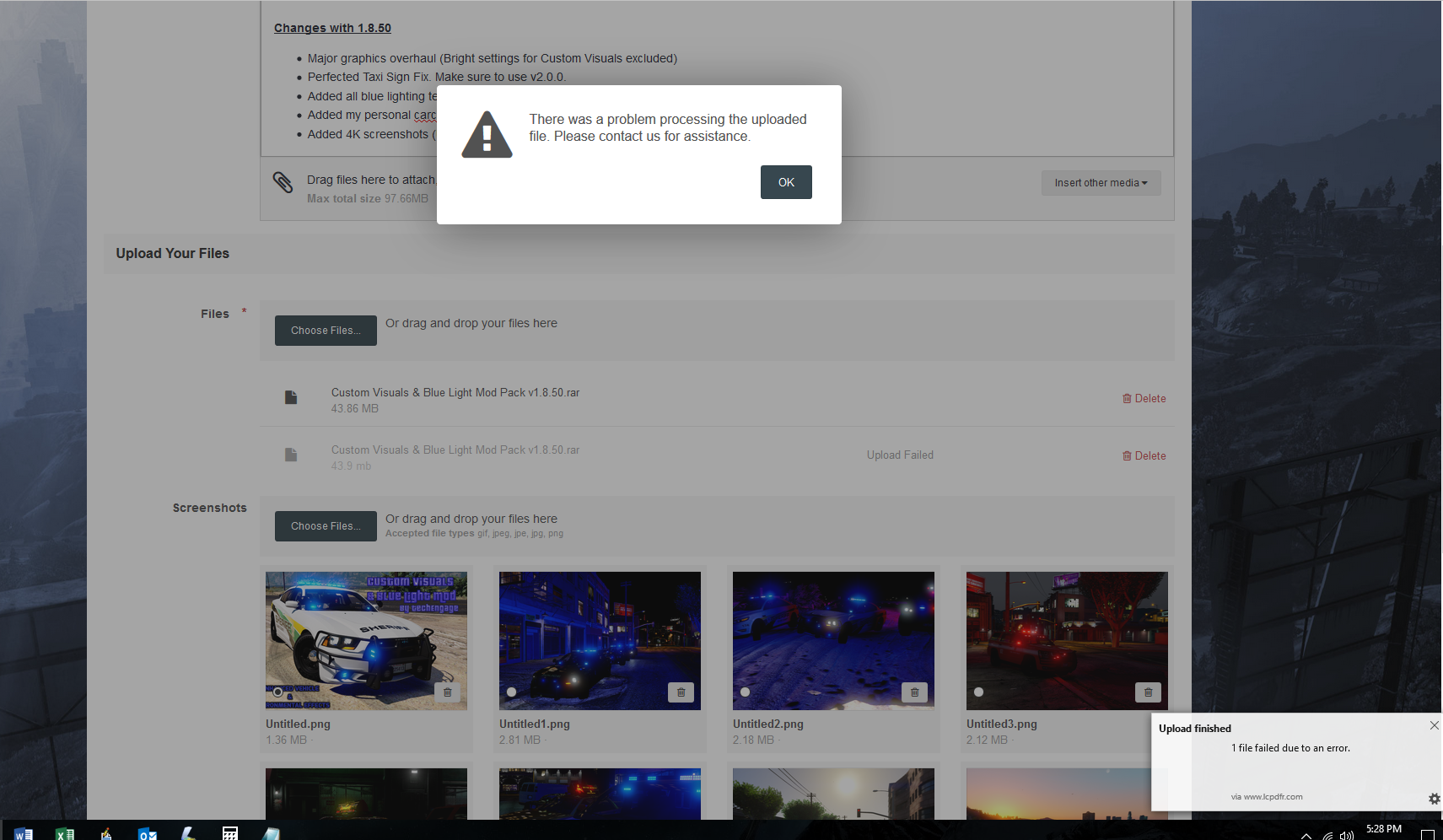
Task: Click the Choose Files button for Files
Action: pyautogui.click(x=326, y=331)
